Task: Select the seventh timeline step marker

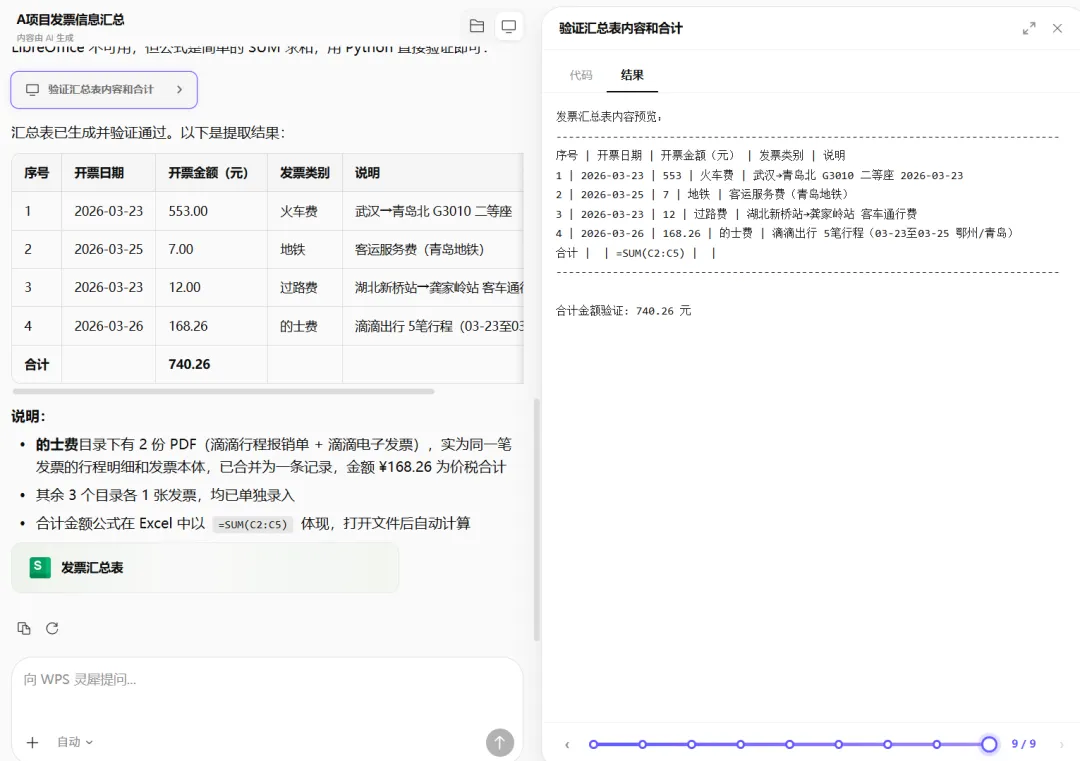Action: coord(888,744)
